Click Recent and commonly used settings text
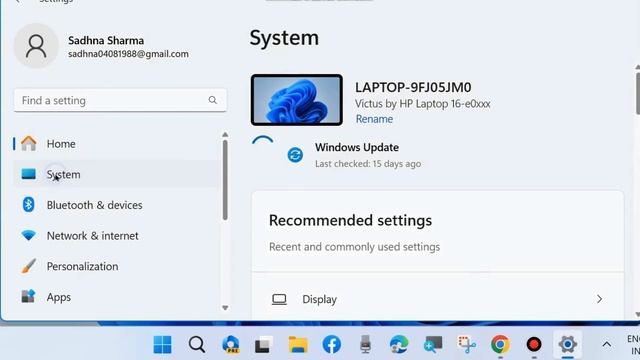 pyautogui.click(x=354, y=247)
